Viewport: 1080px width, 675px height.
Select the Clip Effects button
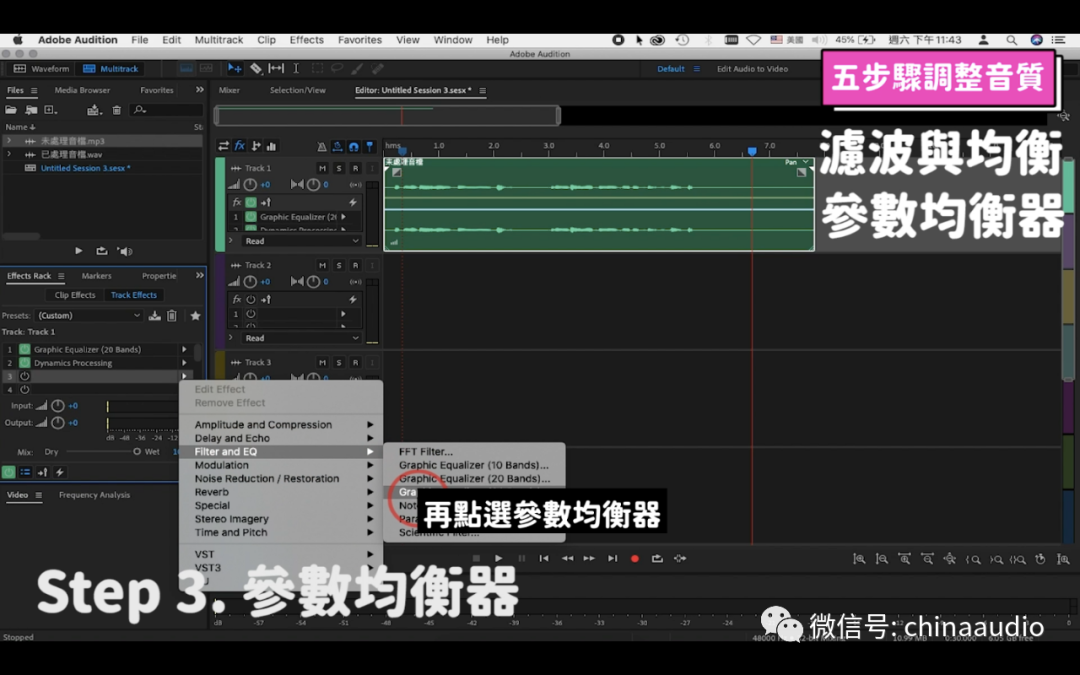click(75, 295)
